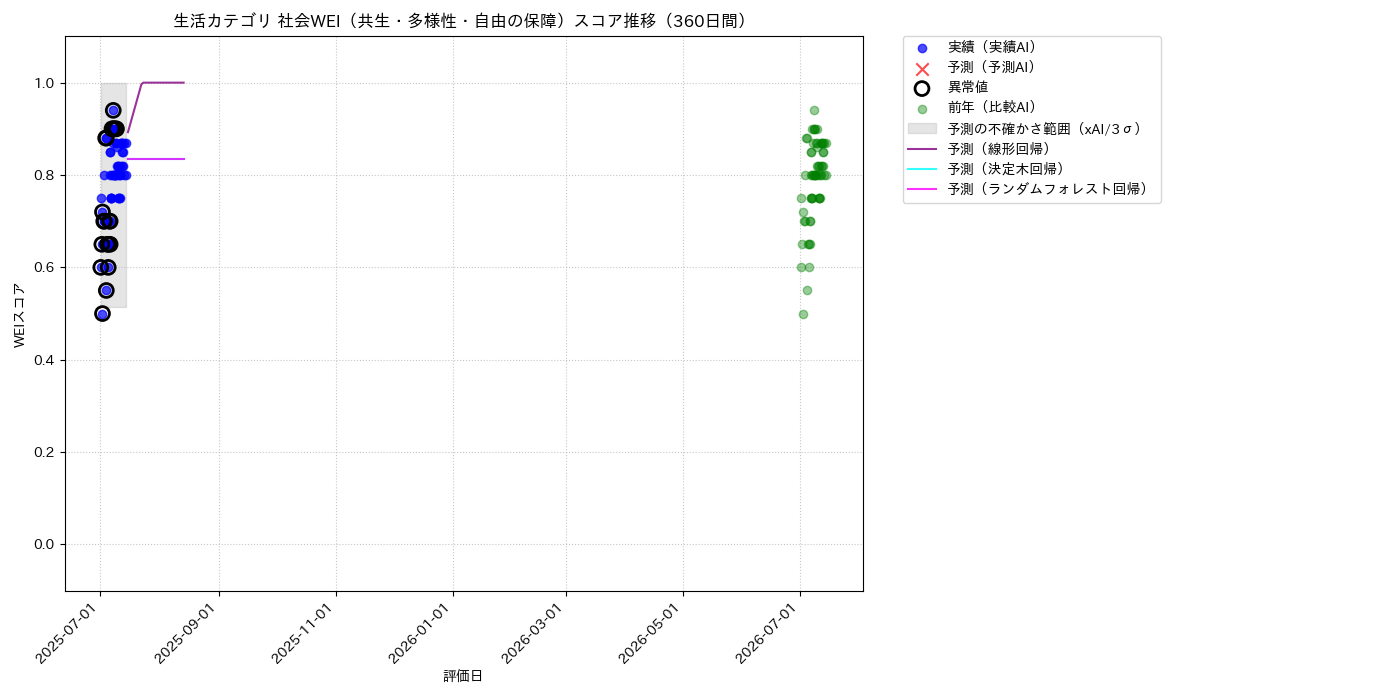Click the highest green previous-year point near 0.94
Image resolution: width=1400 pixels, height=700 pixels.
pos(814,110)
